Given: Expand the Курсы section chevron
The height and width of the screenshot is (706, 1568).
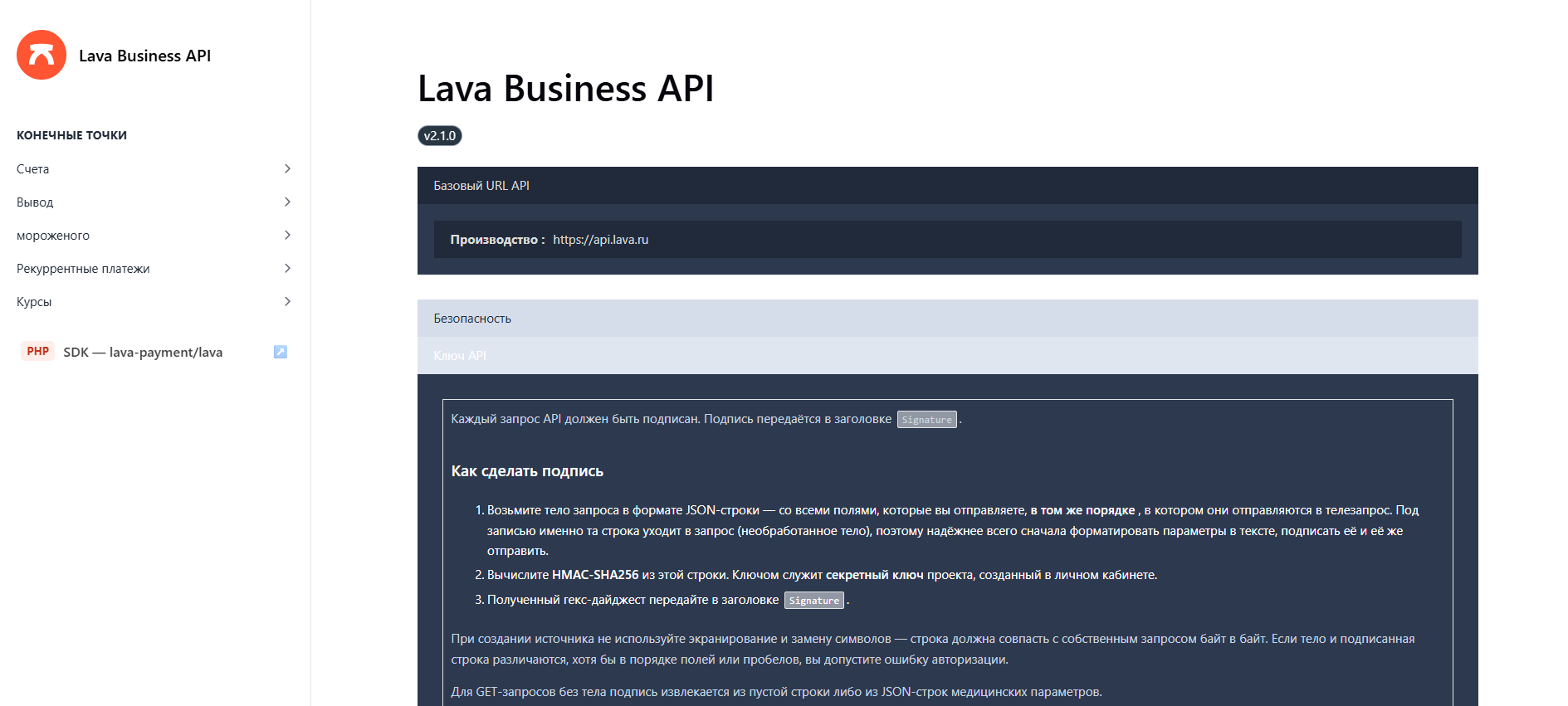Looking at the screenshot, I should 287,301.
